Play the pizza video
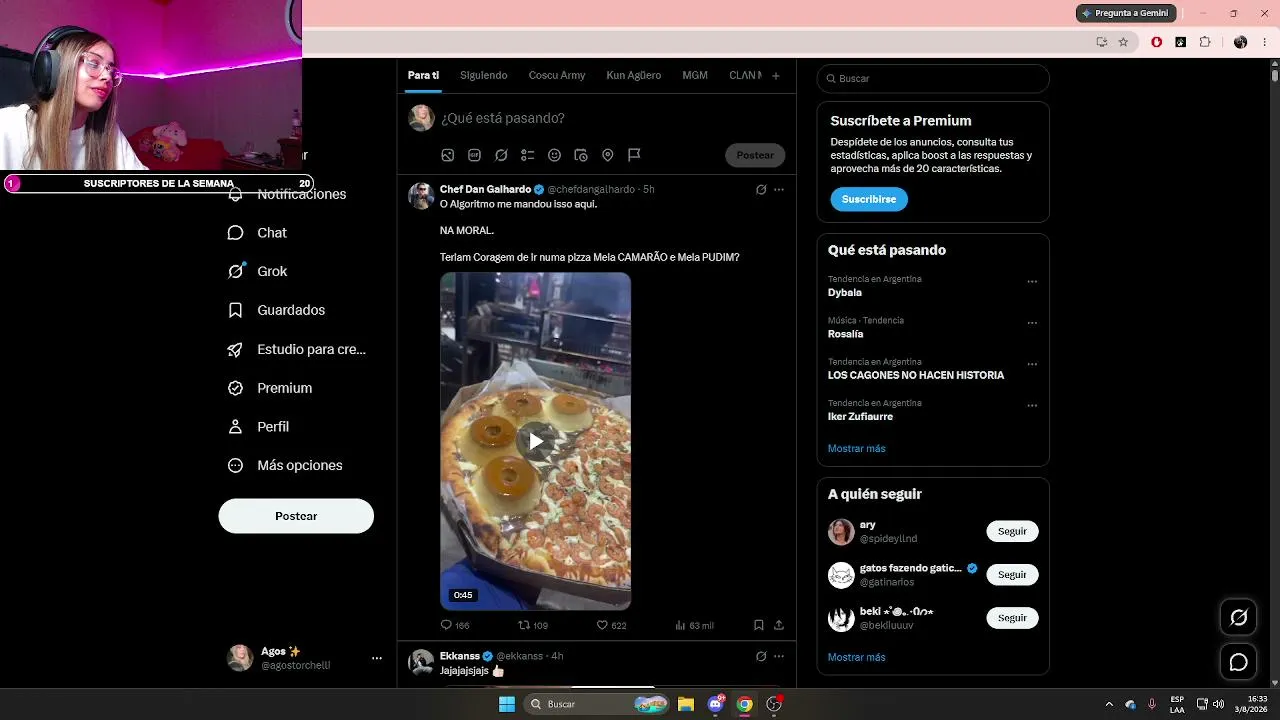The width and height of the screenshot is (1280, 720). pyautogui.click(x=536, y=441)
